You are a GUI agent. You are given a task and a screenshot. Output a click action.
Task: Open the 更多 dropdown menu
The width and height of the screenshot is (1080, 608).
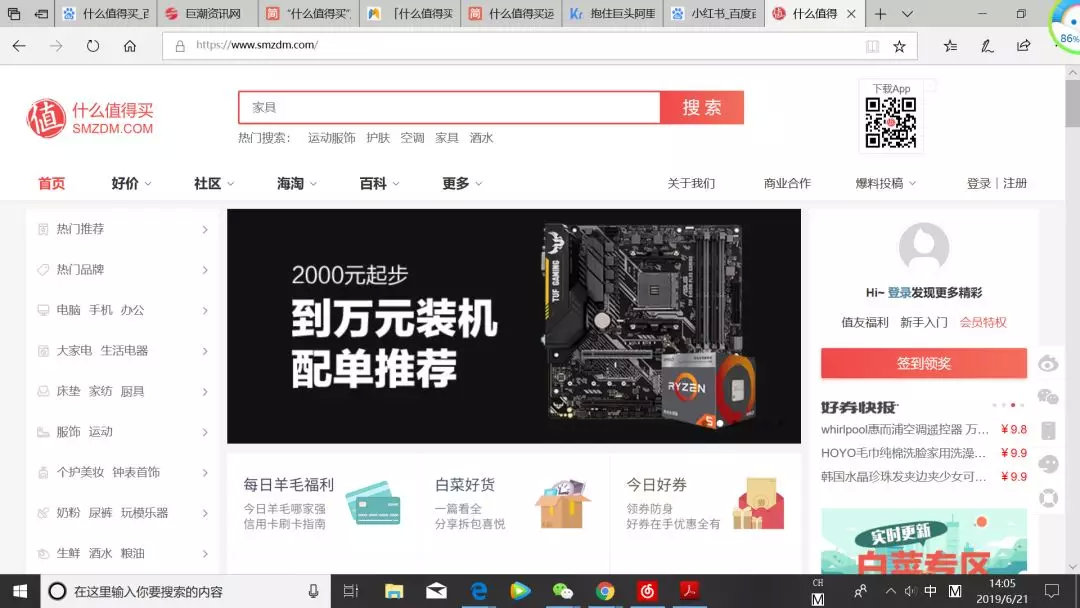point(455,183)
